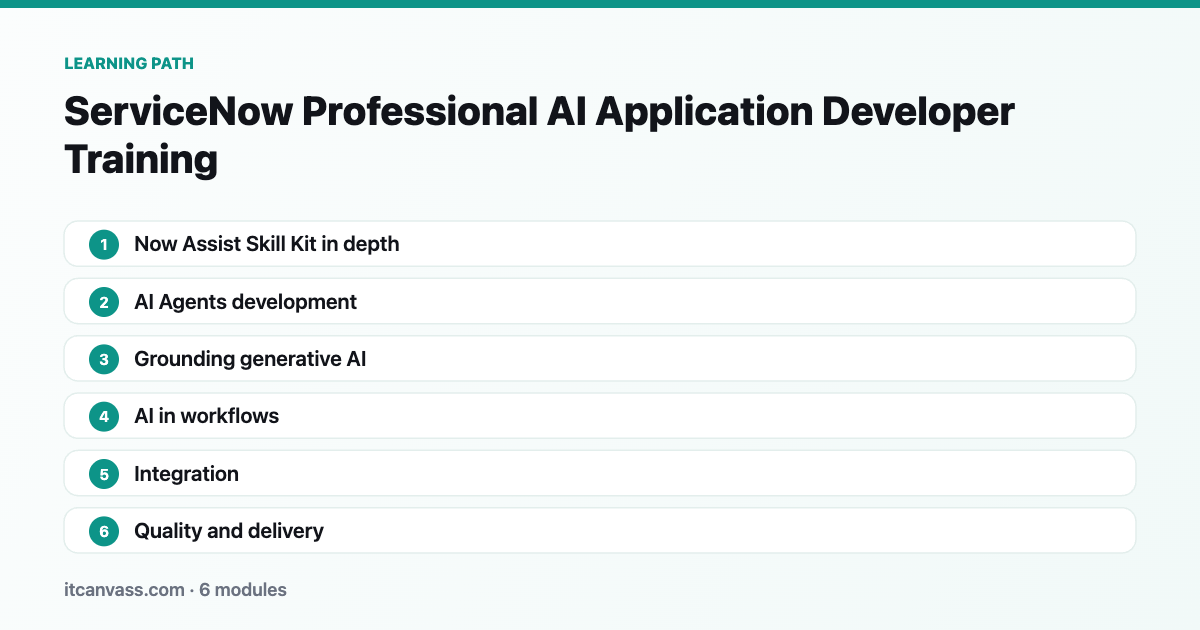
Task: Select the Grounding generative AI module
Action: coord(600,359)
